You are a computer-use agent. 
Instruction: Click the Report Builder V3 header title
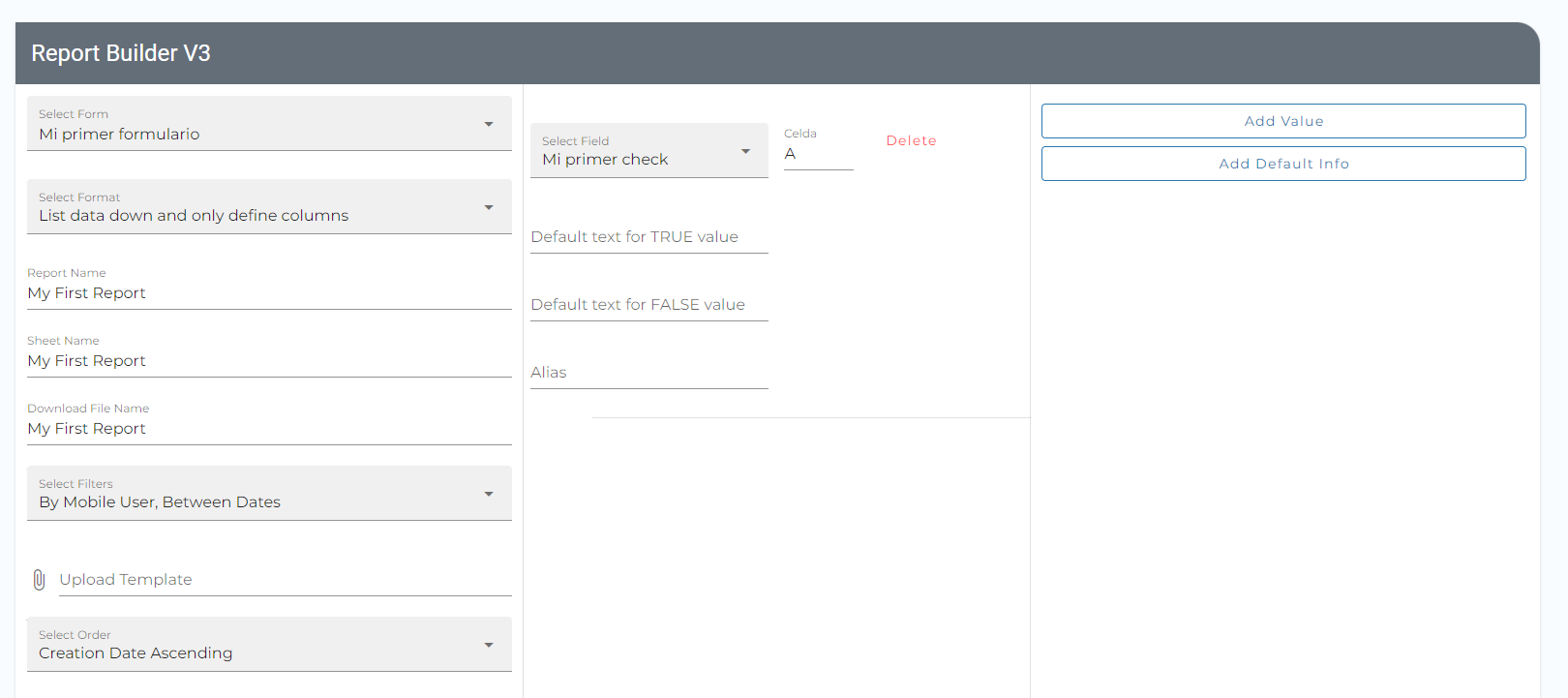121,53
